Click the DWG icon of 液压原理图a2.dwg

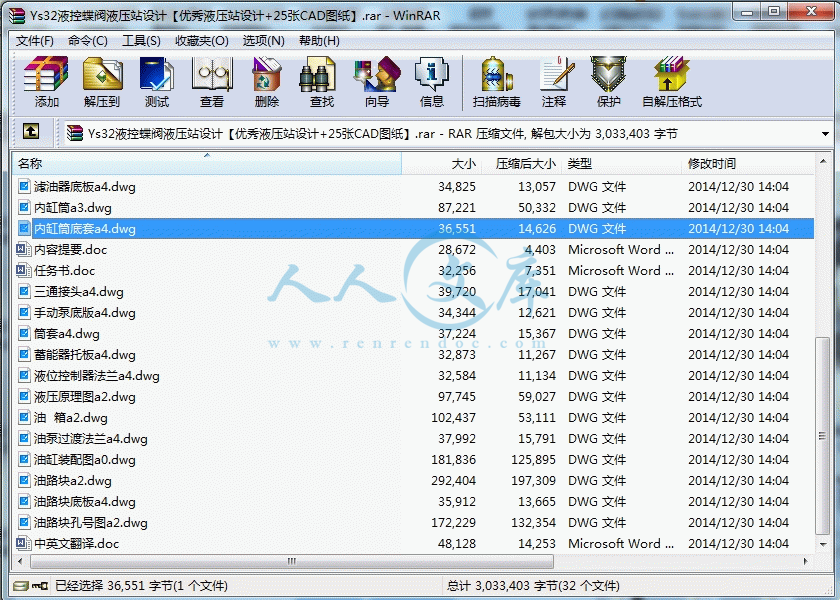coord(24,396)
